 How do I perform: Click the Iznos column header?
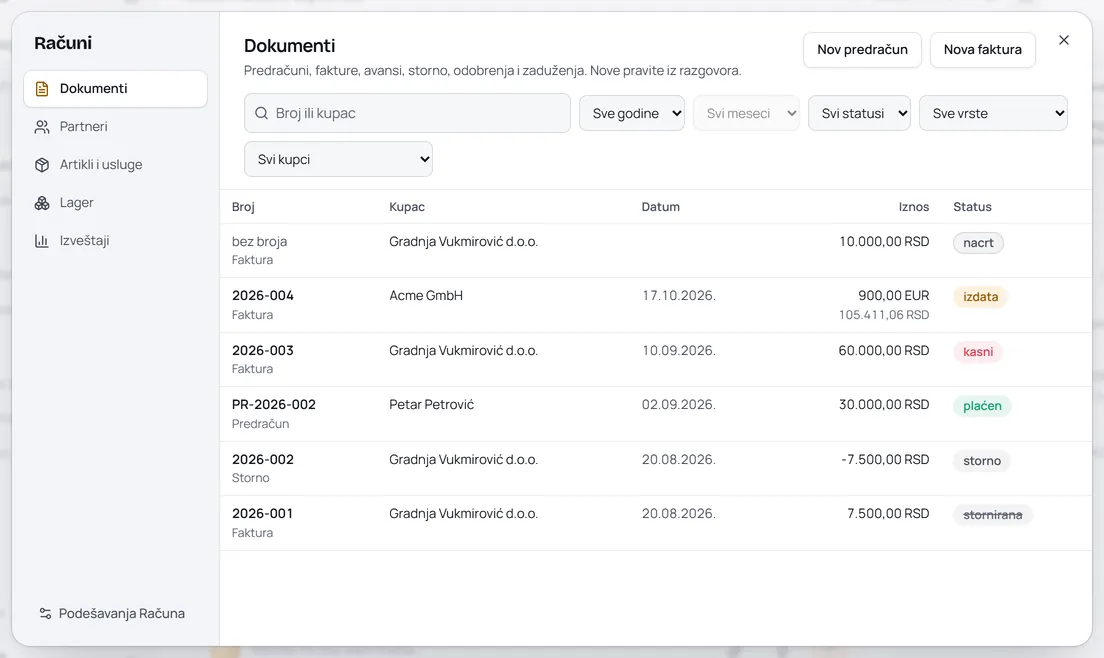coord(914,207)
